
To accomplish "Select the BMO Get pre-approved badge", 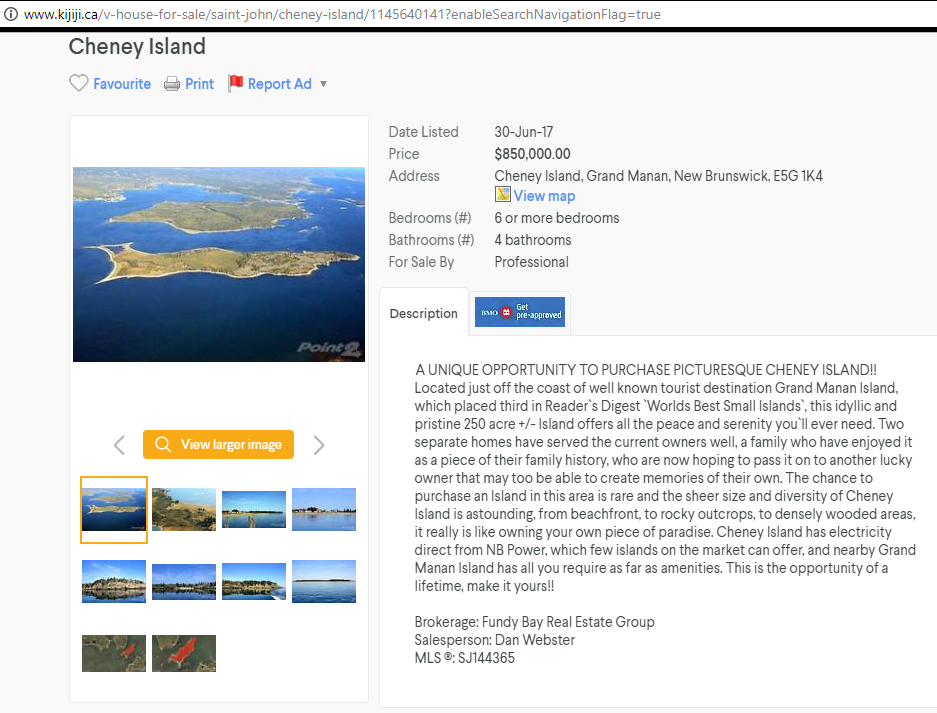I will [519, 312].
